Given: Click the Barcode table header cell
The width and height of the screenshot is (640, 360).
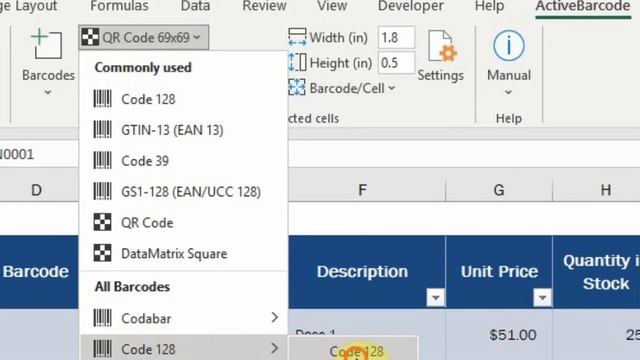Looking at the screenshot, I should (x=39, y=272).
